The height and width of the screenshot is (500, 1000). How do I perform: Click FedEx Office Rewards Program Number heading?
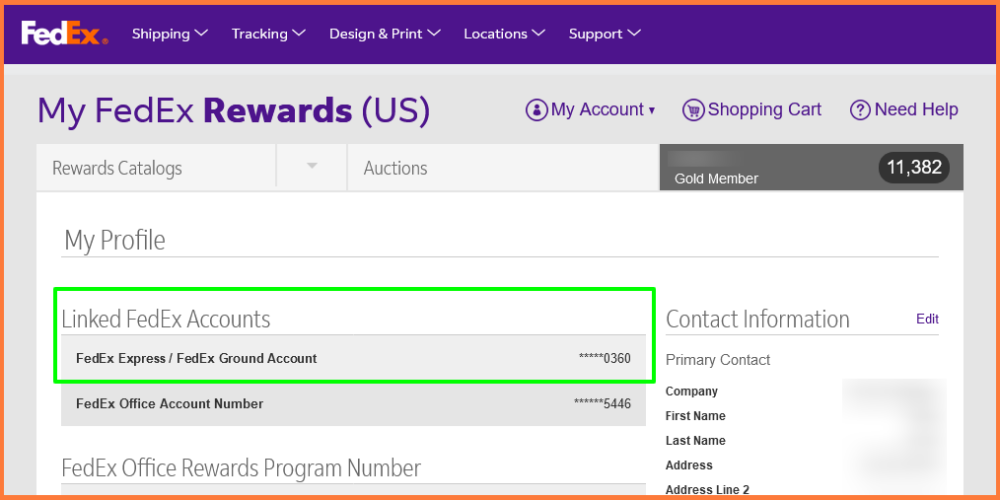coord(241,468)
